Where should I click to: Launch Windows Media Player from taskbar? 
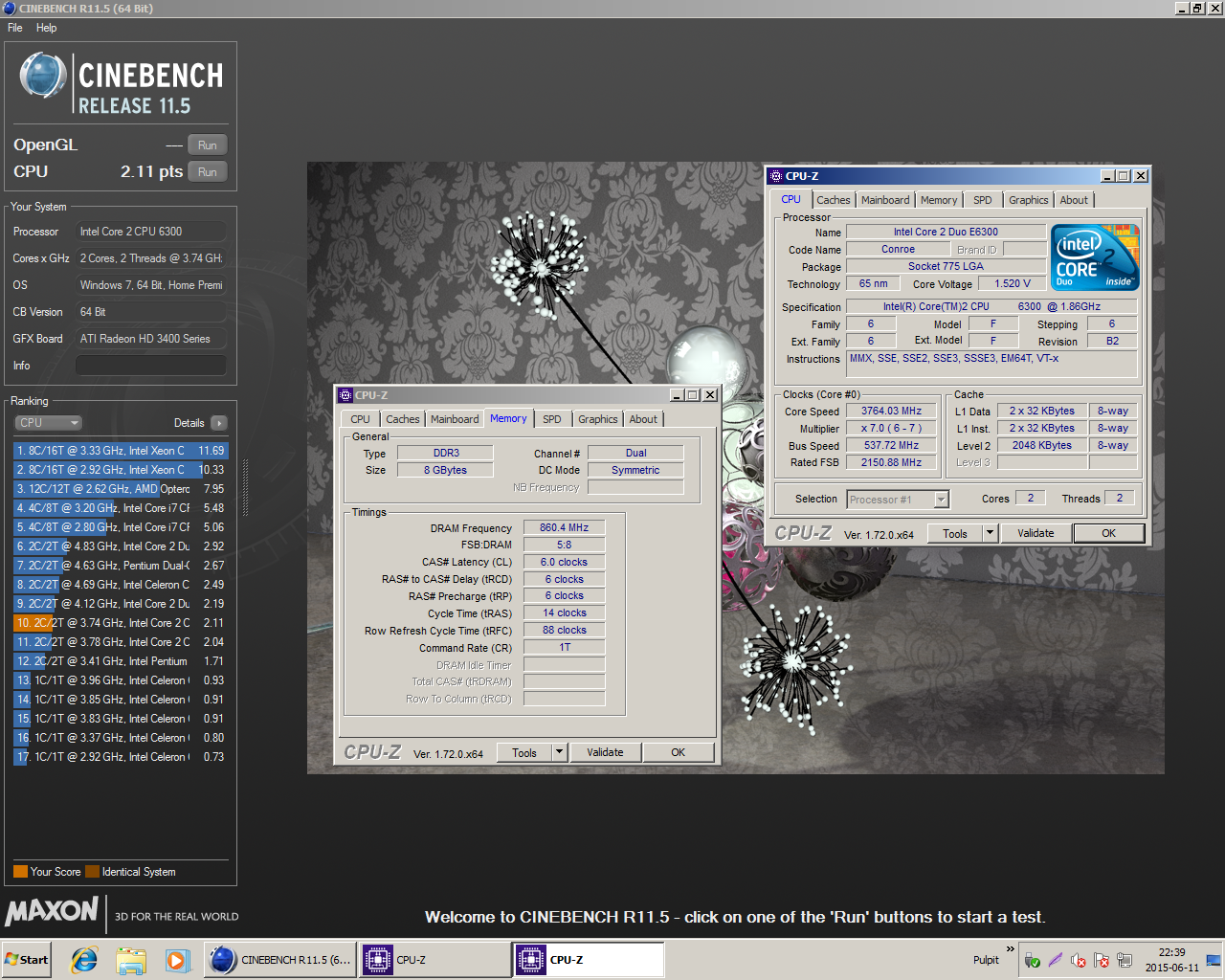pyautogui.click(x=177, y=960)
